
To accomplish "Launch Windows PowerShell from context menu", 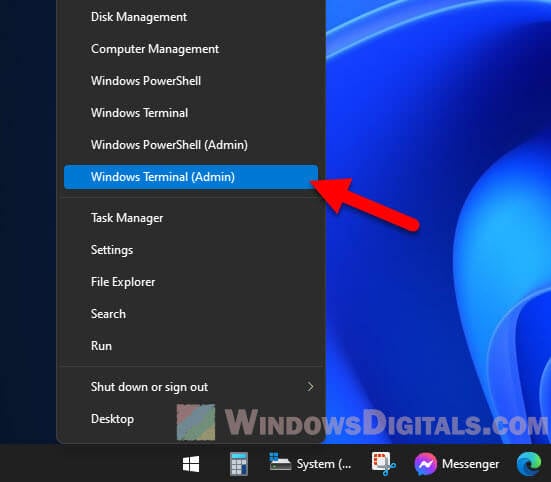I will 191,81.
